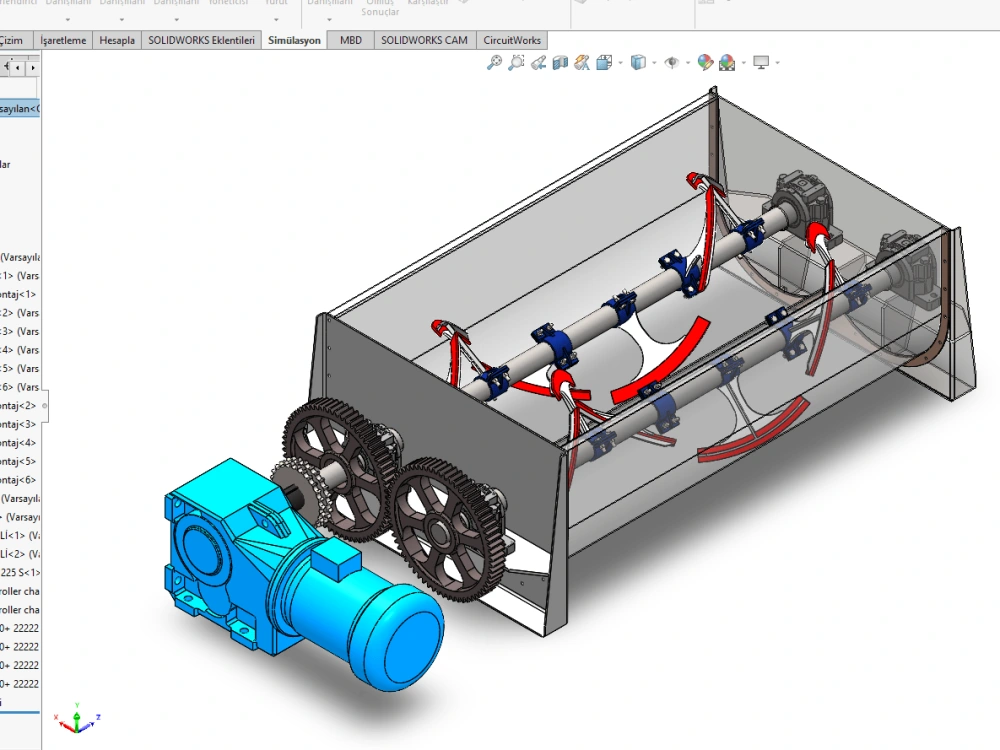Open the SOLIDWORKS CAM tab
The height and width of the screenshot is (750, 1000).
click(424, 40)
